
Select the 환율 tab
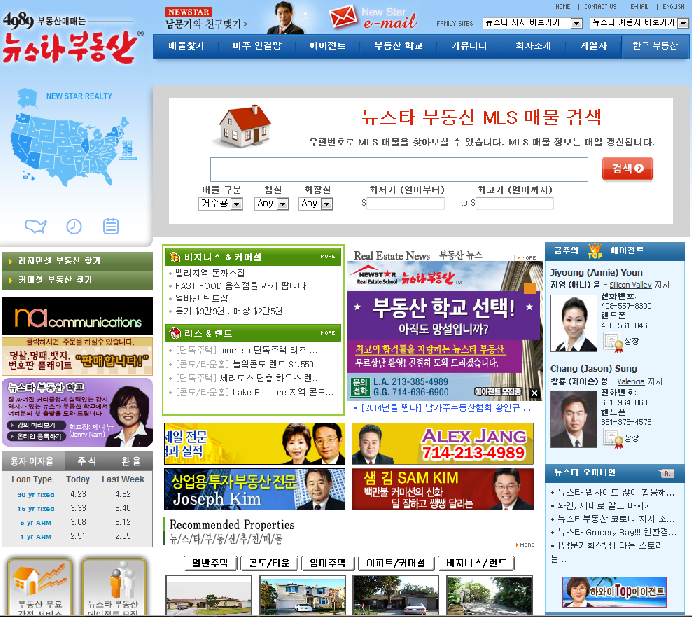tap(131, 462)
